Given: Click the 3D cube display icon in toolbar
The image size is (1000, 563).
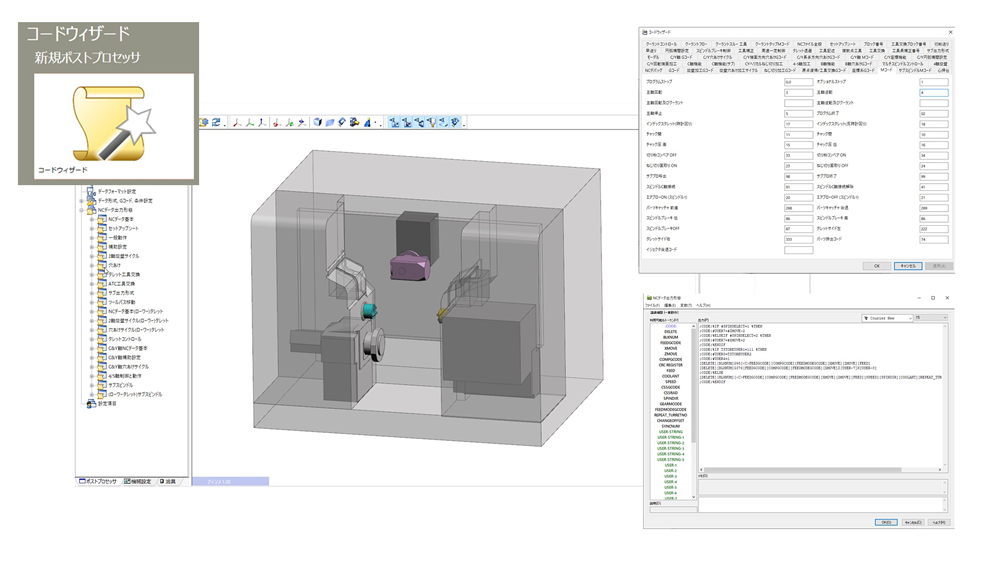Looking at the screenshot, I should pos(318,122).
